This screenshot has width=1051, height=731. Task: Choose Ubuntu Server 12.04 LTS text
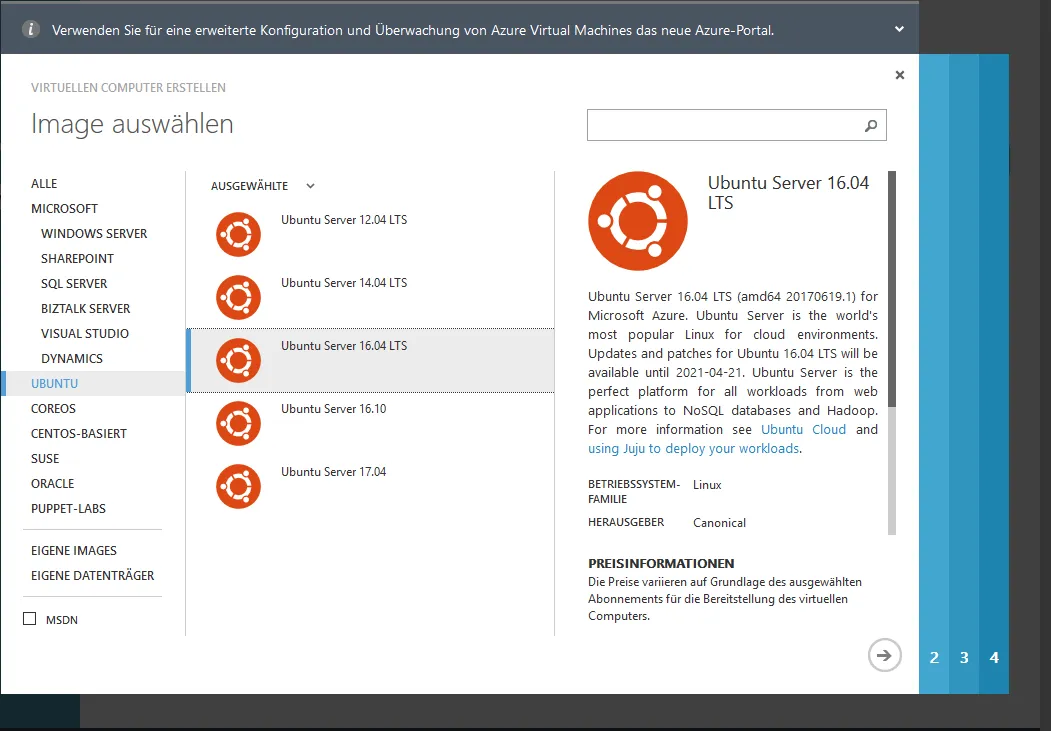pyautogui.click(x=344, y=220)
